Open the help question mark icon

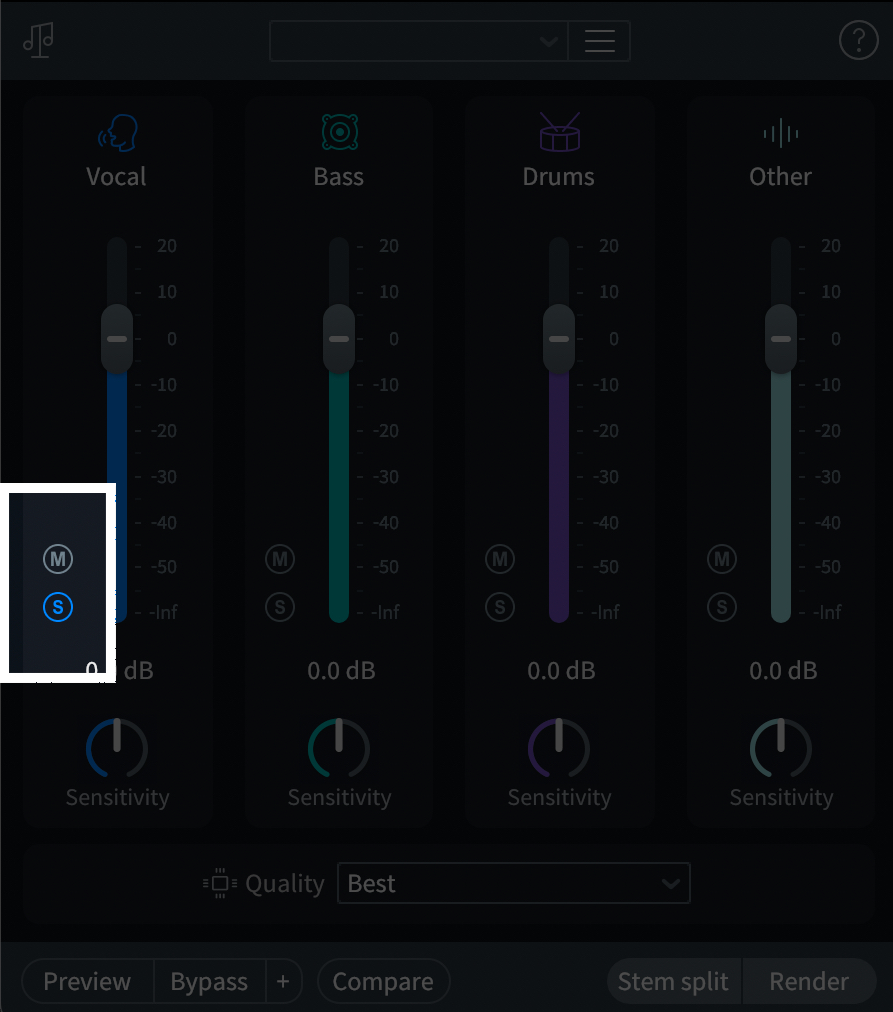point(858,40)
